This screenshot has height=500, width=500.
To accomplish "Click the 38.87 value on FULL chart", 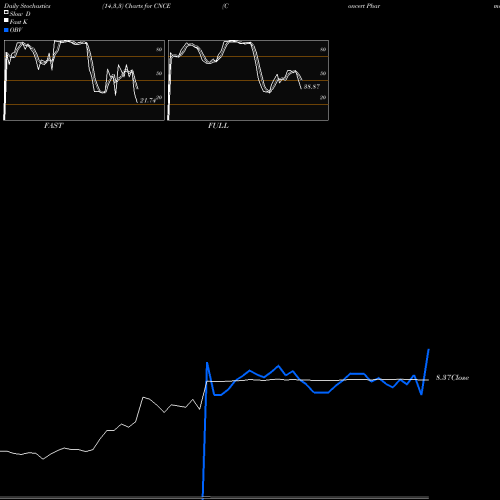I will tap(312, 86).
